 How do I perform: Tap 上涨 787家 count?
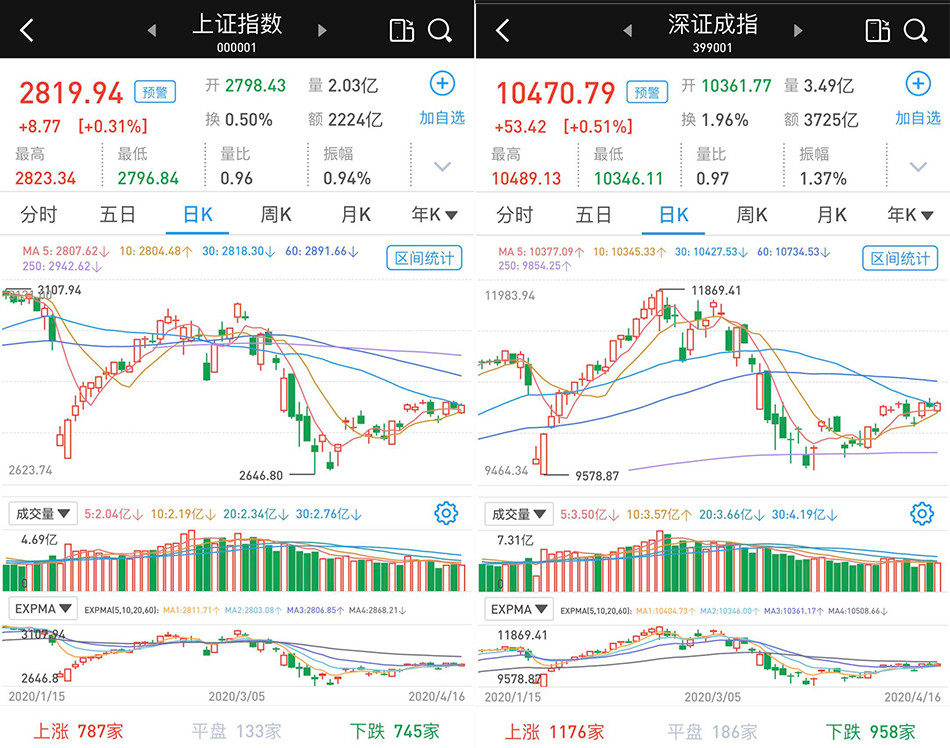tap(78, 731)
